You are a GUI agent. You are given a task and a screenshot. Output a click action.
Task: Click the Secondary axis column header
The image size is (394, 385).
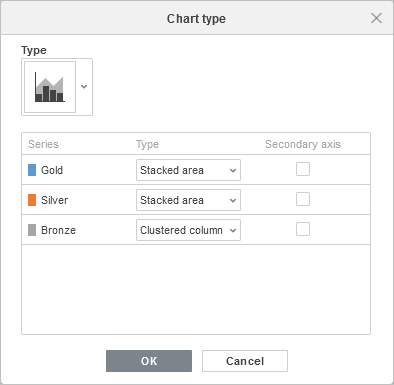click(303, 144)
